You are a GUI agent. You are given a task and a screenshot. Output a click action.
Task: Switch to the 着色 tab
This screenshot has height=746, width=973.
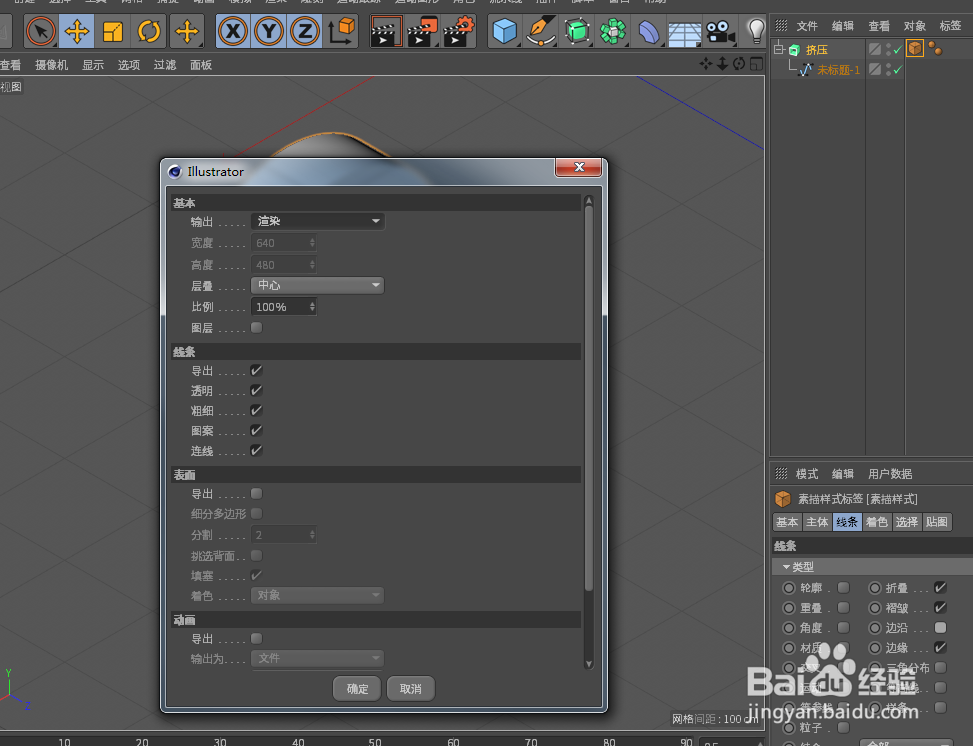[x=876, y=522]
